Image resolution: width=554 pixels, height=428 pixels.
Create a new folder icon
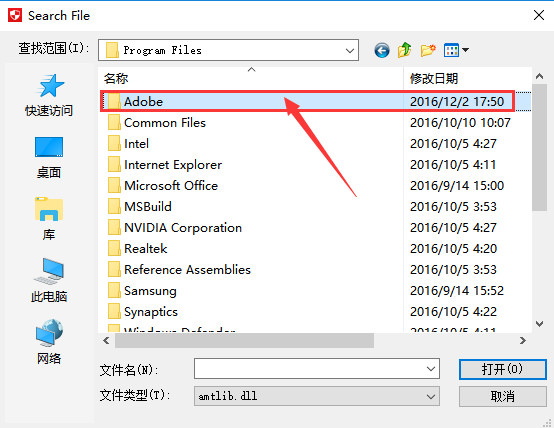click(x=428, y=51)
